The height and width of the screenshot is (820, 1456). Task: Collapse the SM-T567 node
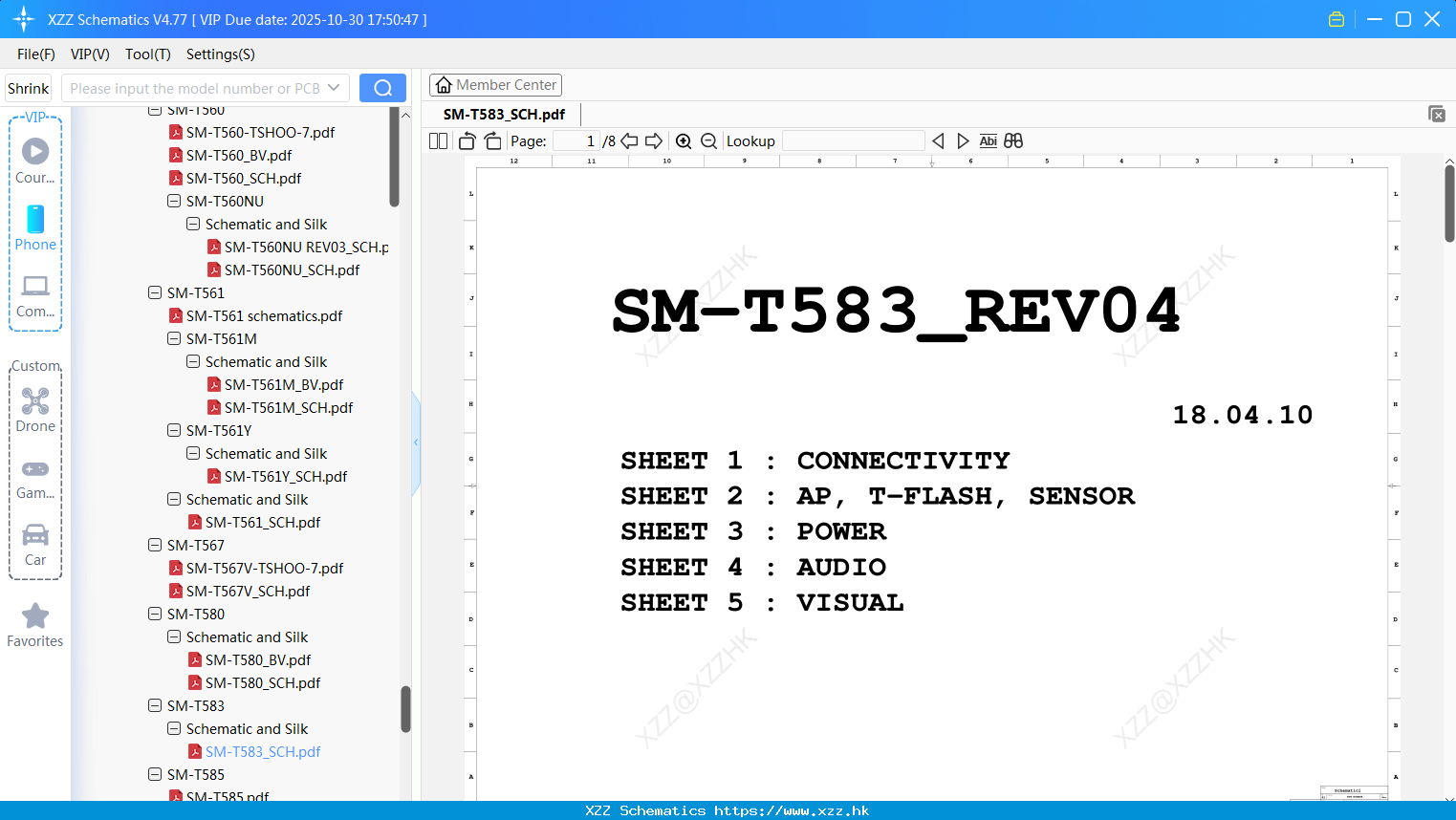tap(155, 545)
